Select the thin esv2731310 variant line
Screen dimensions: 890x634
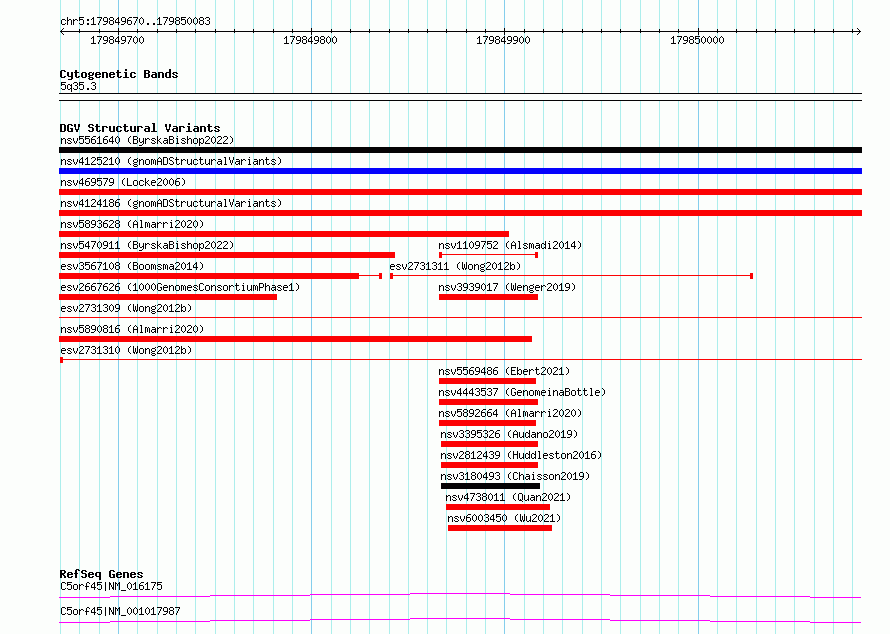point(460,360)
